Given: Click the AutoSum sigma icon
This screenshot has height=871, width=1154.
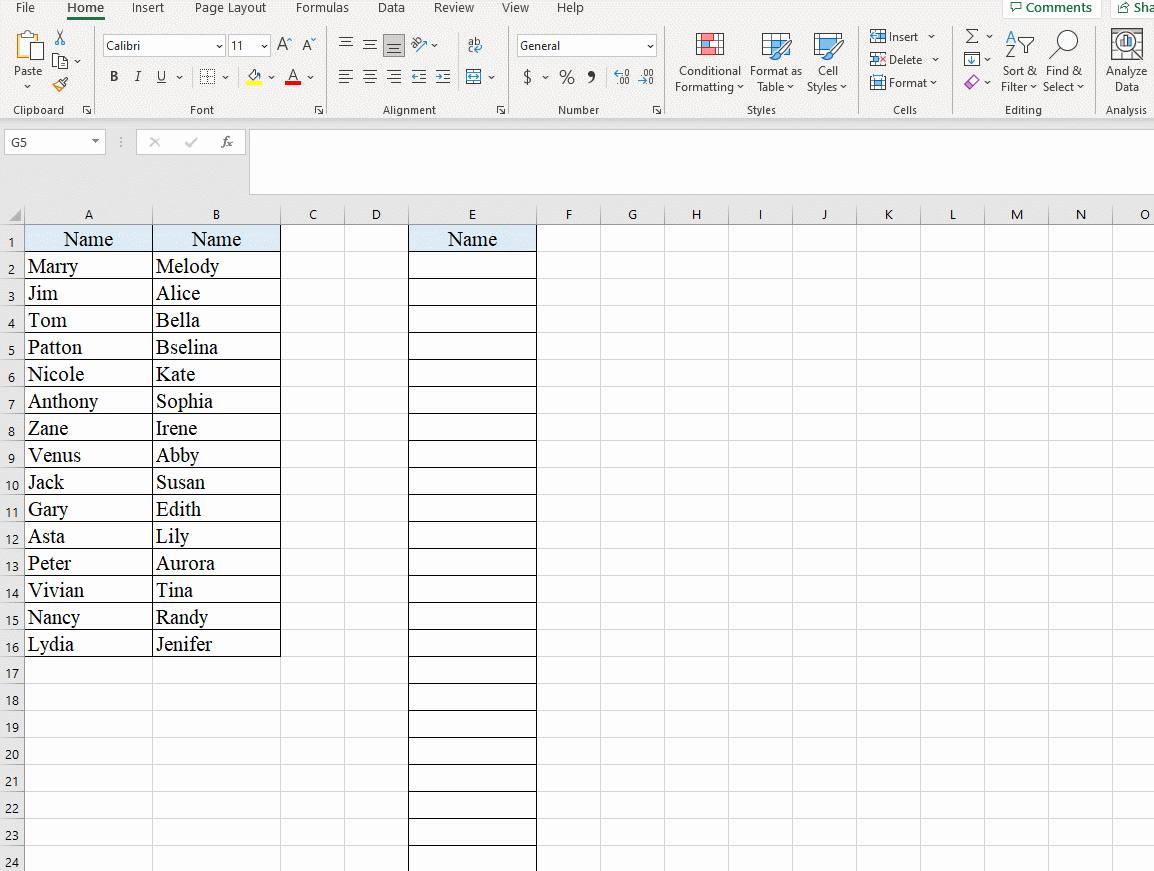Looking at the screenshot, I should pos(971,37).
